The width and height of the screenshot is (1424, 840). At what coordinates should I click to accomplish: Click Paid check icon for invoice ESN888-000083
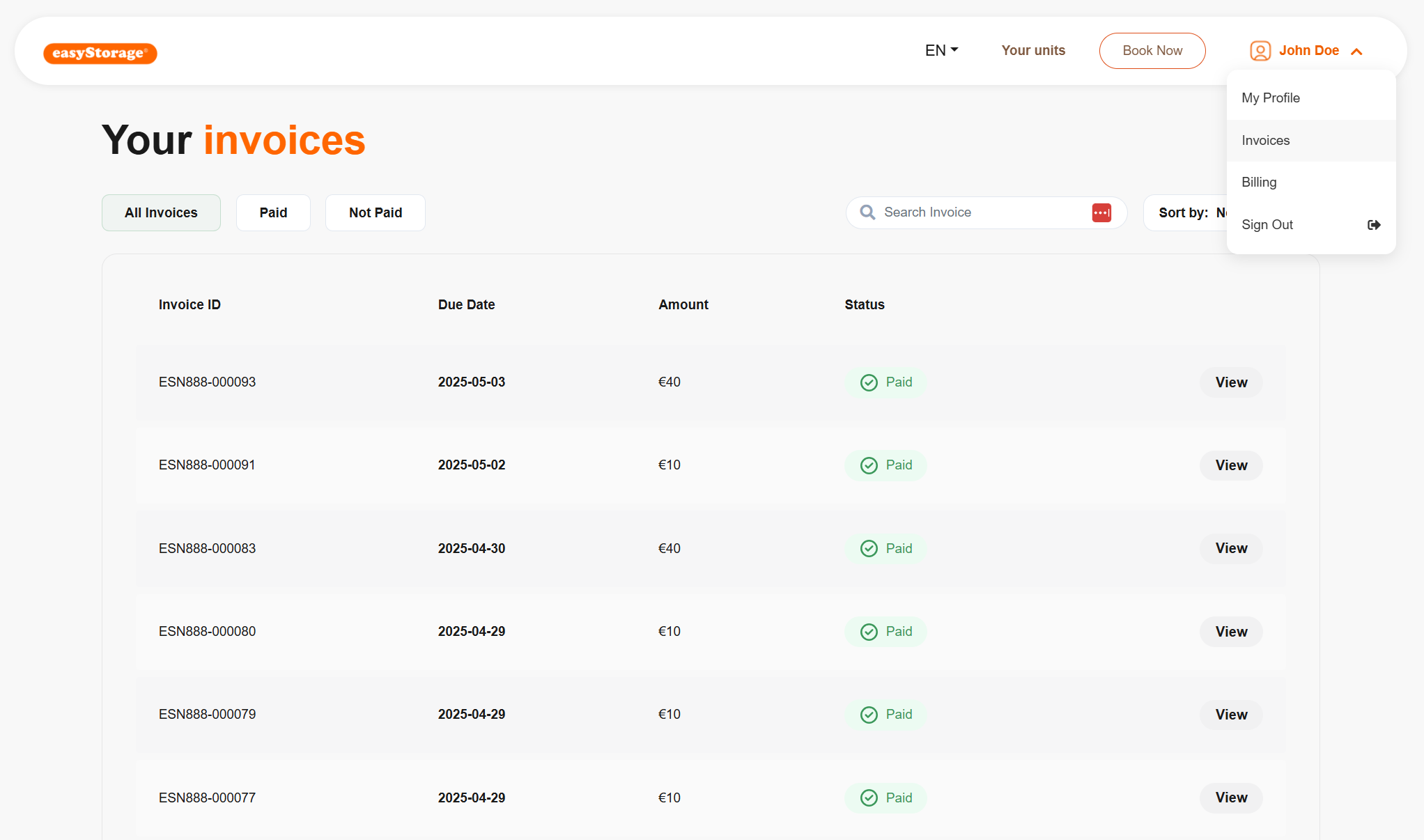[x=869, y=549]
